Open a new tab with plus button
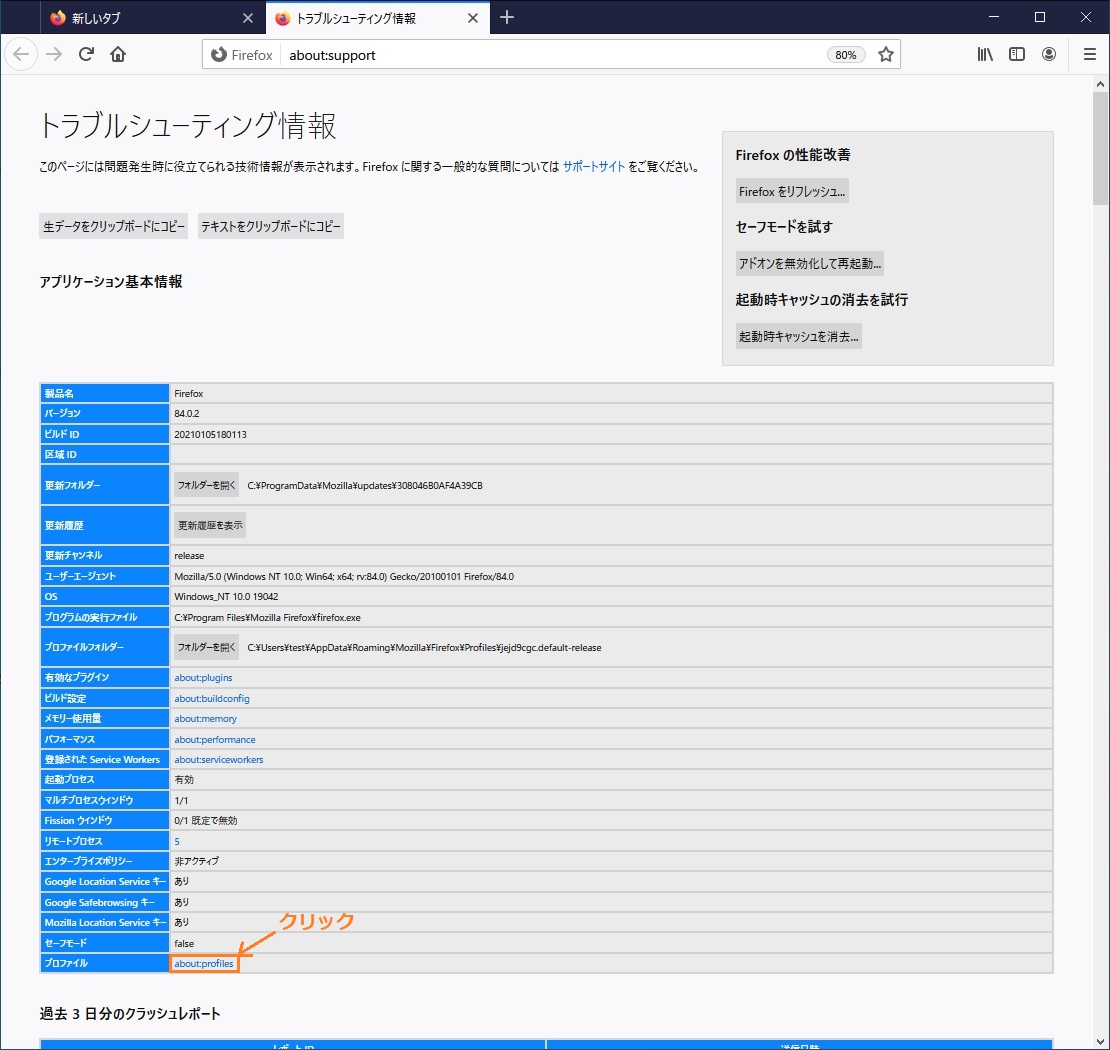The image size is (1110, 1050). (507, 18)
